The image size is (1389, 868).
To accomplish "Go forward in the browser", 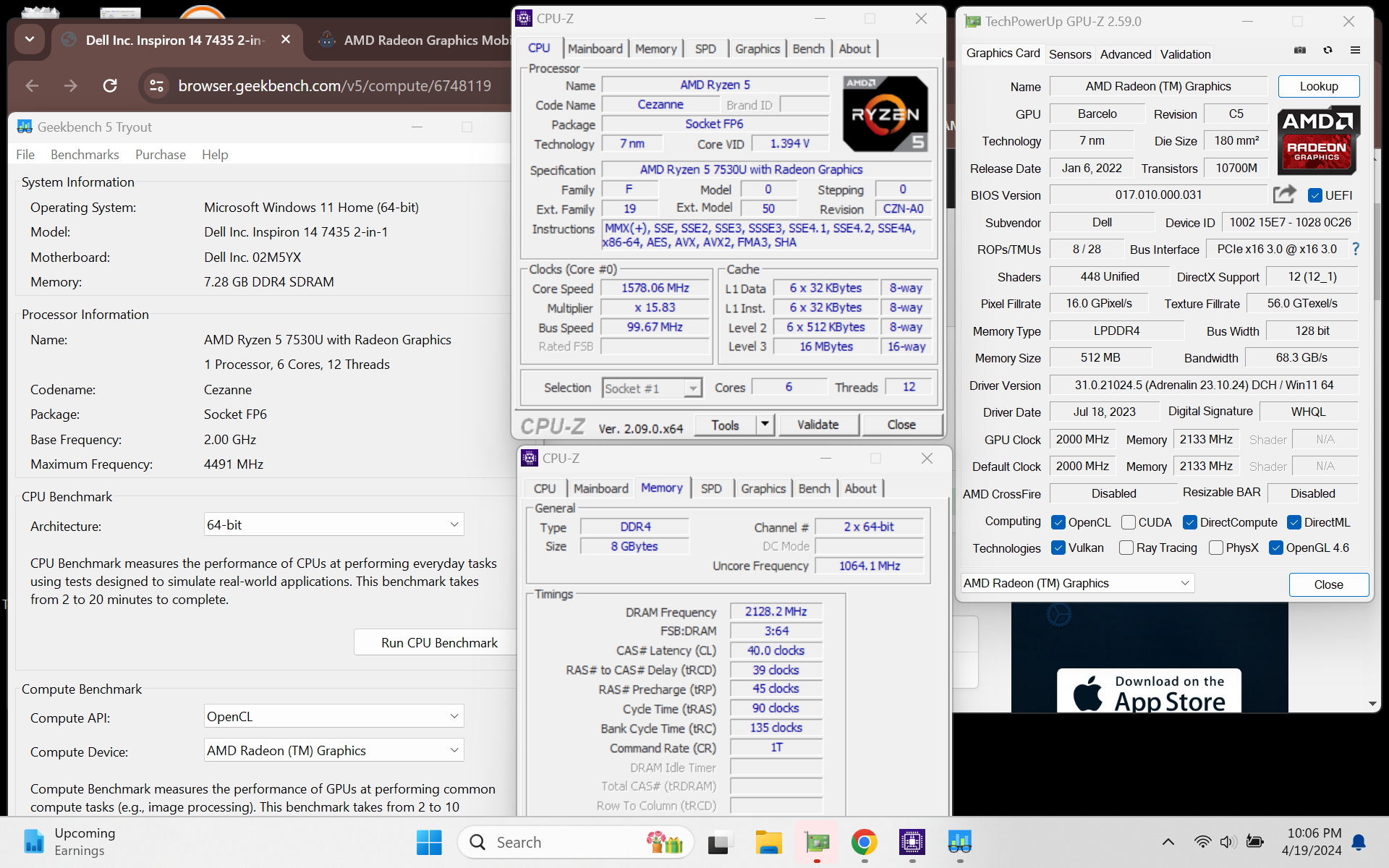I will 70,86.
